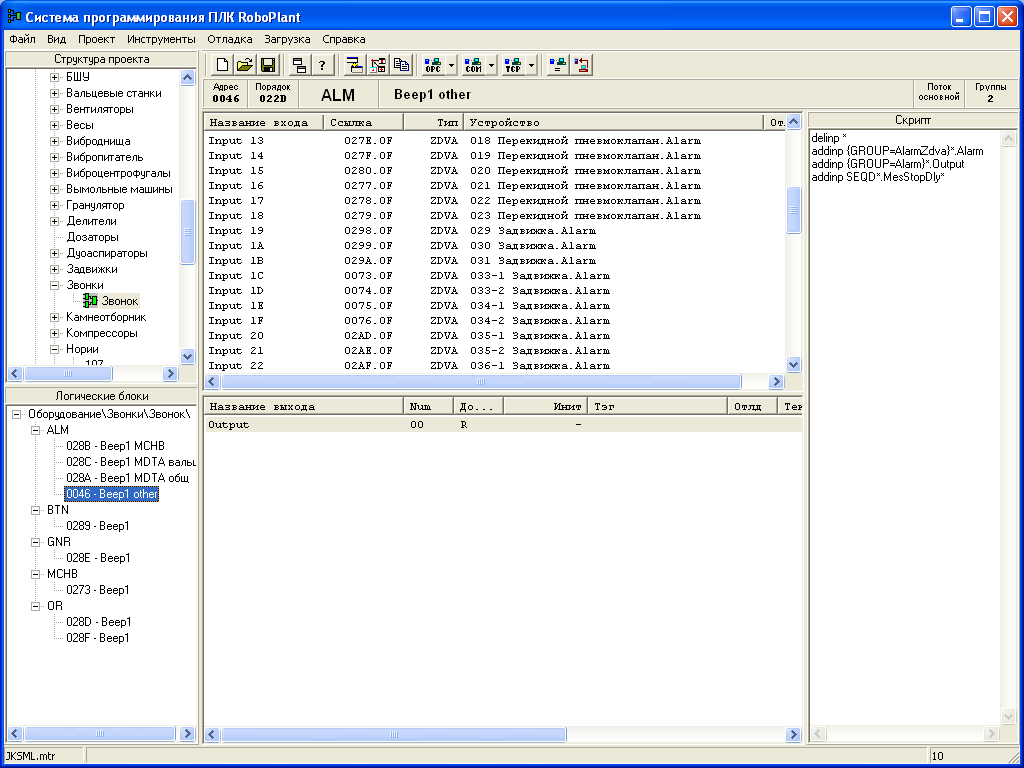
Task: Select the 0289 - Beep1 block under BTN
Action: tap(98, 526)
